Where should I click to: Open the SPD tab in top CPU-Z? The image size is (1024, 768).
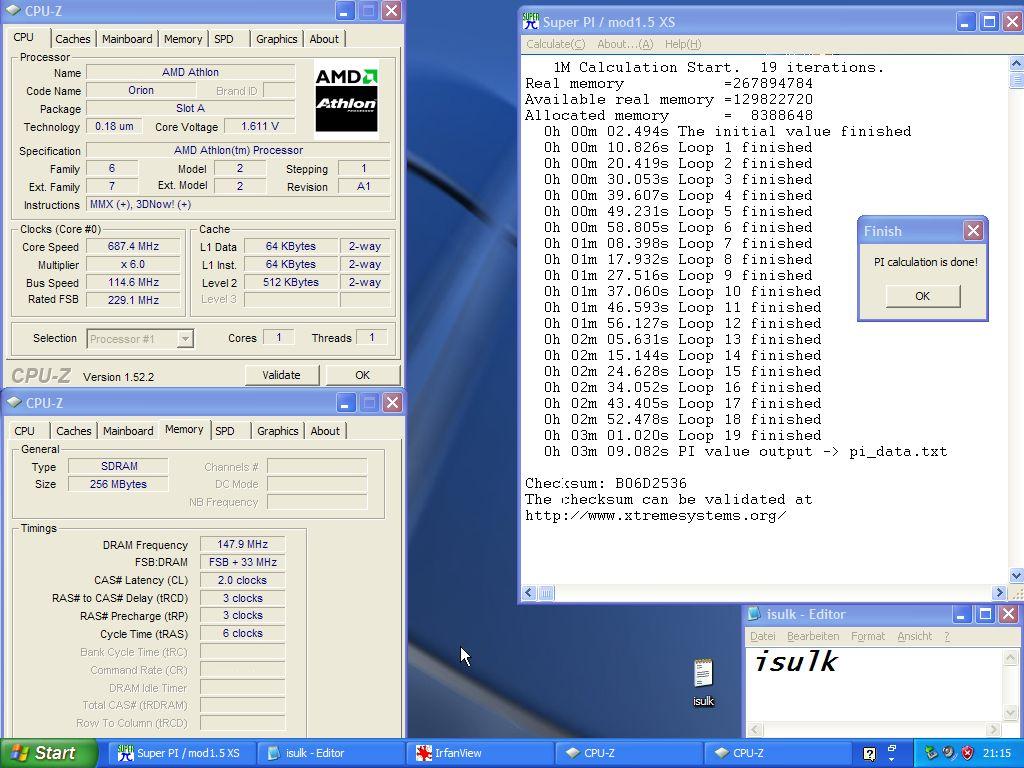click(224, 39)
